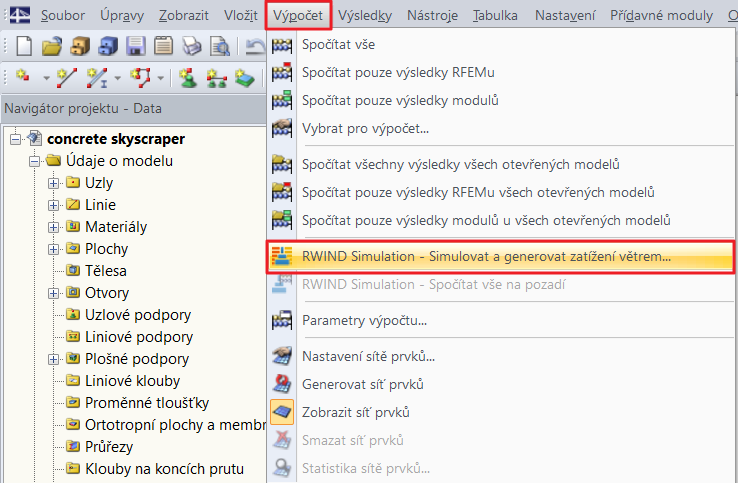The height and width of the screenshot is (483, 738).
Task: Choose Spočítat vše from the menu
Action: click(x=501, y=45)
